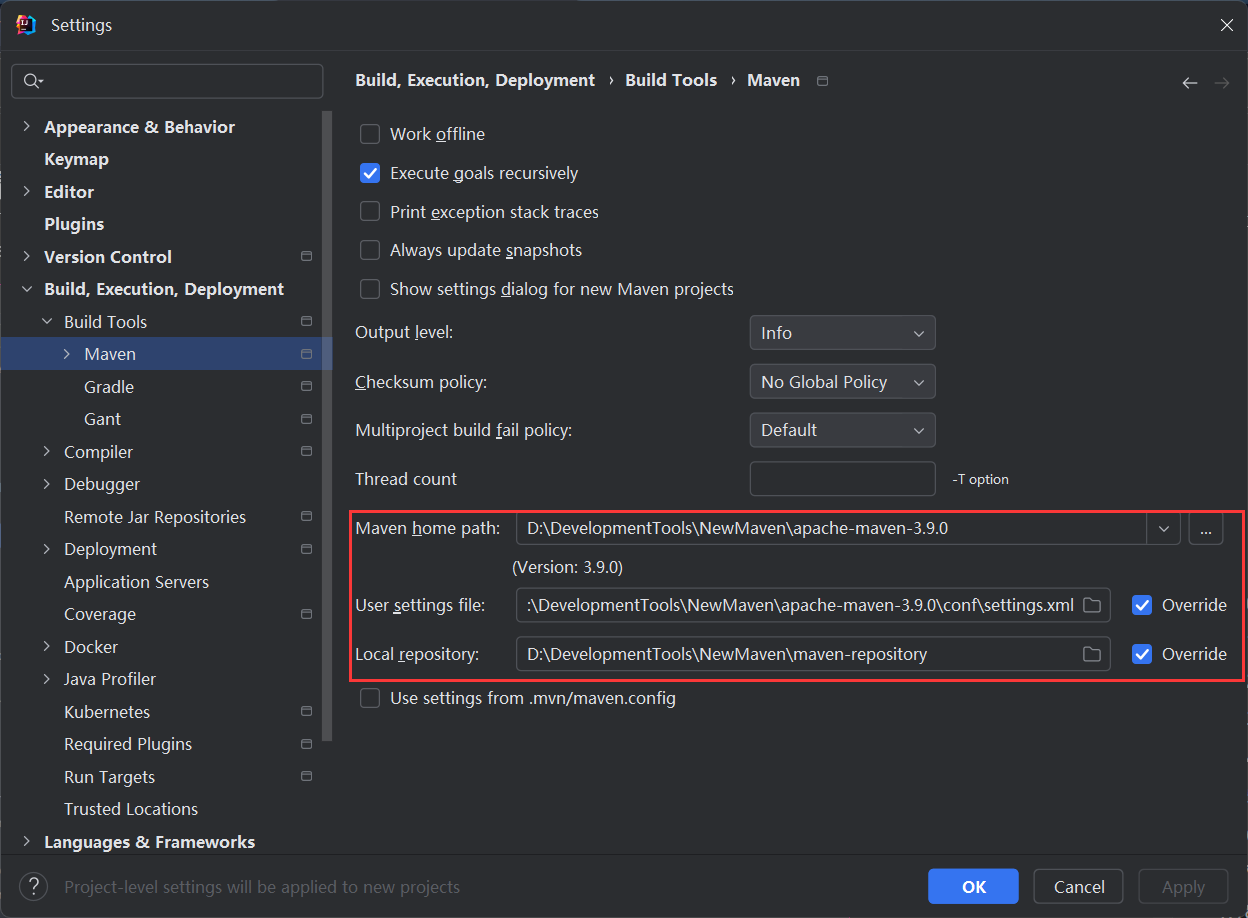This screenshot has height=918, width=1248.
Task: Click project-level icon beside Required Plugins
Action: (x=306, y=744)
